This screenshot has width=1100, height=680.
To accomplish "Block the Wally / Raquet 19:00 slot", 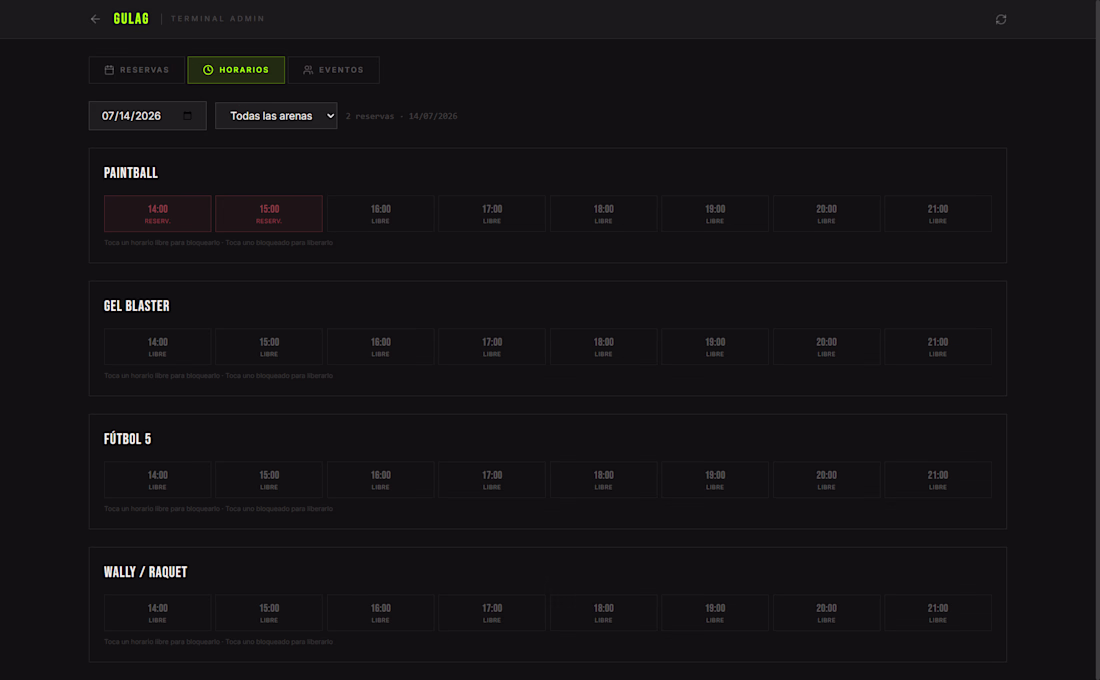I will click(x=715, y=613).
